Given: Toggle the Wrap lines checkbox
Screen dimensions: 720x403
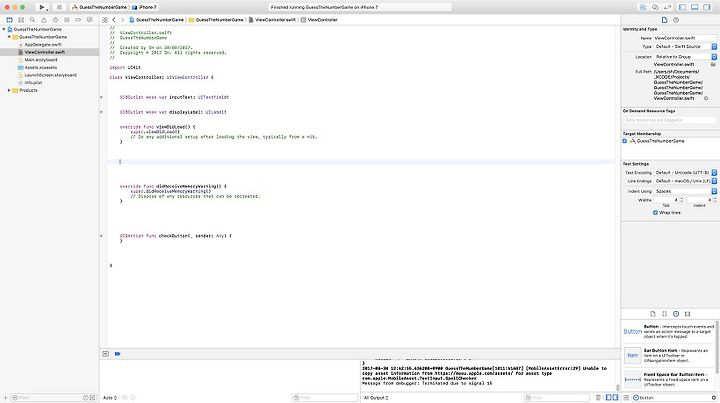Looking at the screenshot, I should (655, 213).
